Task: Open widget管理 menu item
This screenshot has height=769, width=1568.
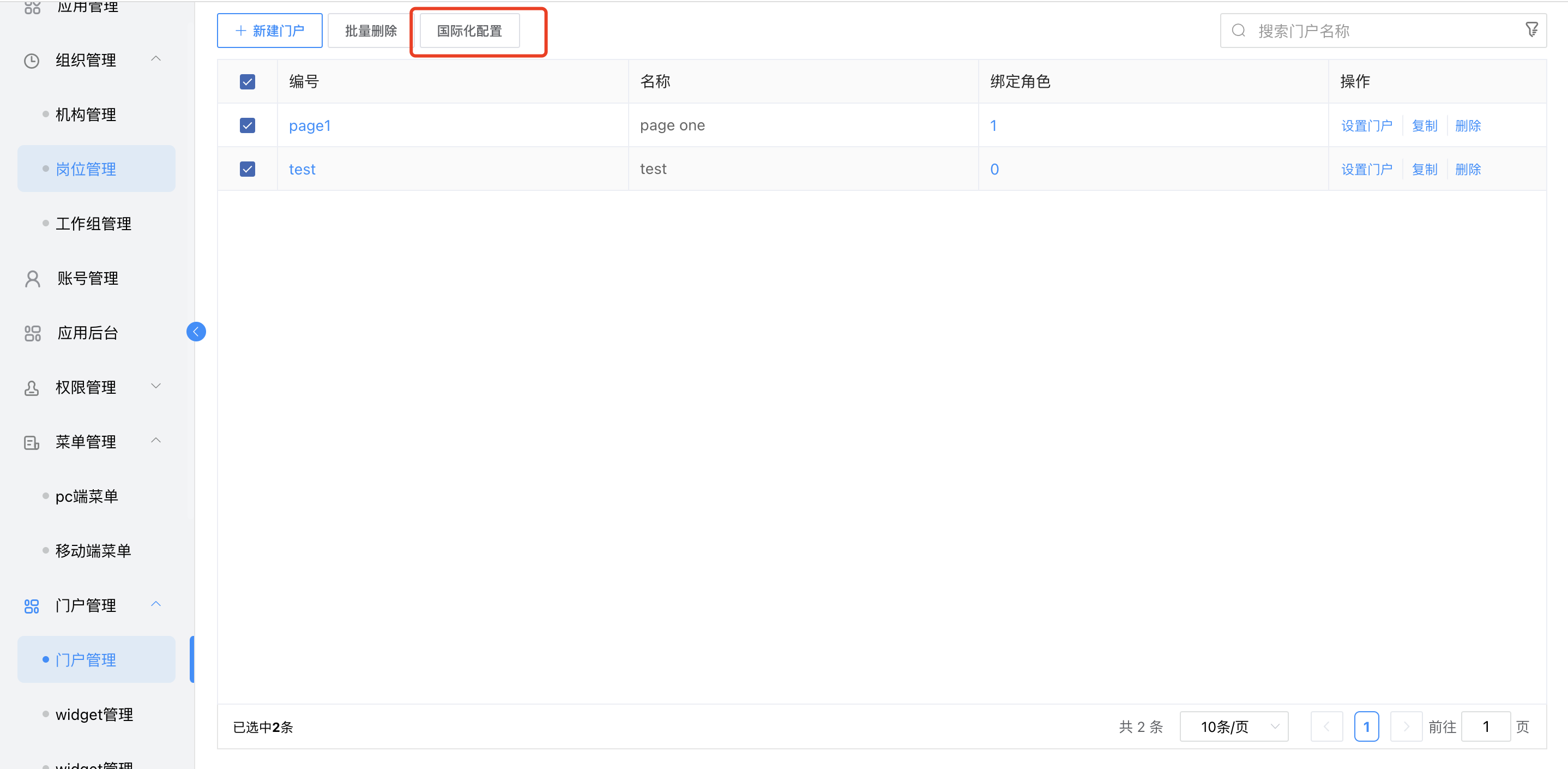Action: (x=94, y=714)
